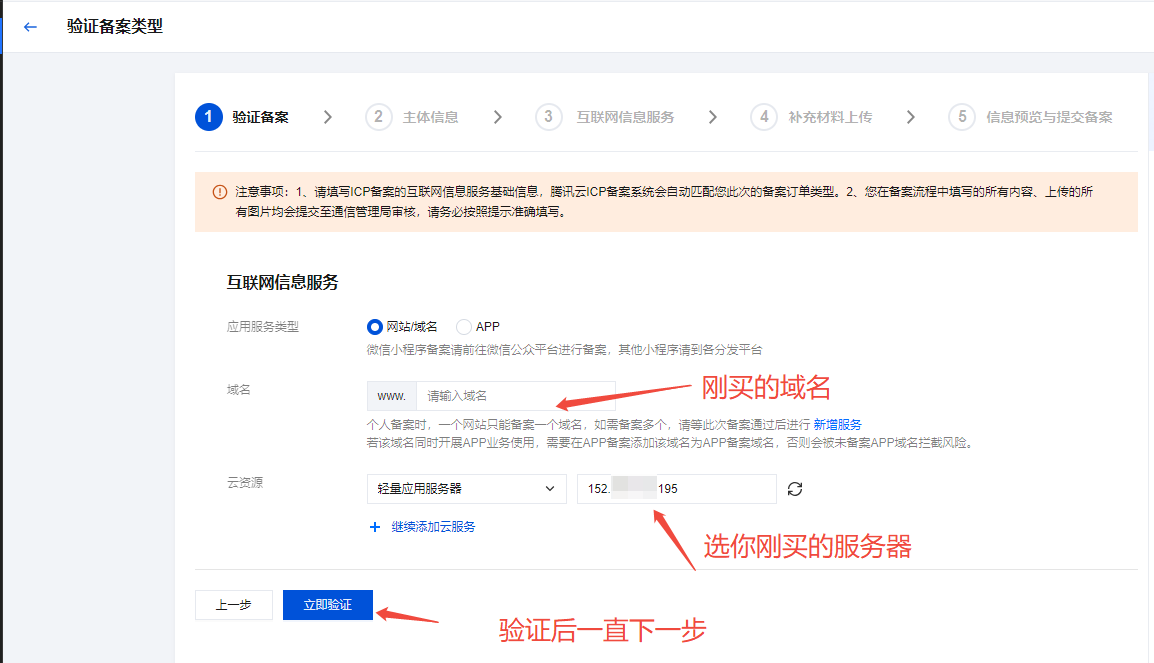1154x663 pixels.
Task: Click the 互联网信息服务 section heading
Action: 283,283
